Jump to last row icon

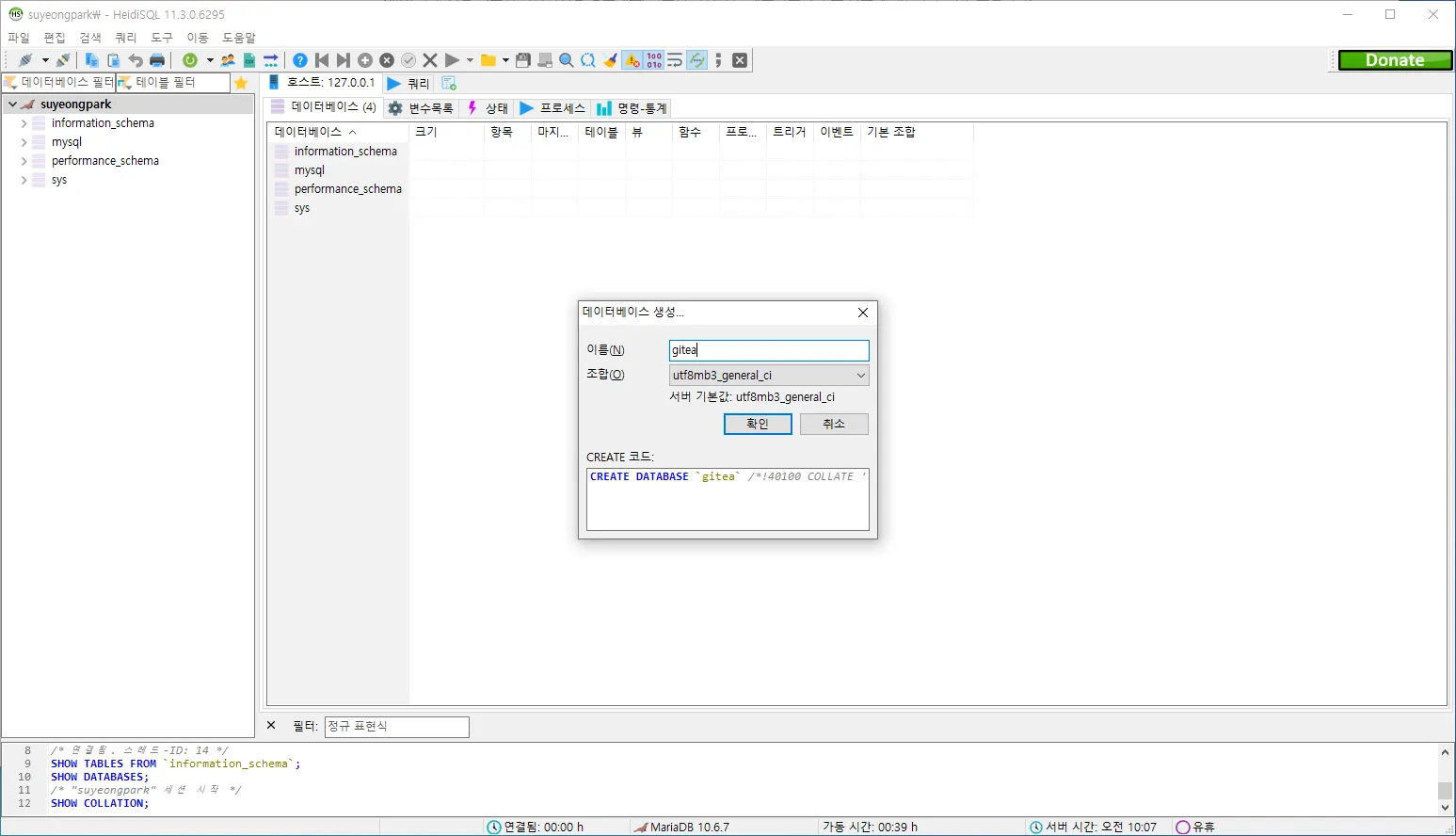(344, 60)
